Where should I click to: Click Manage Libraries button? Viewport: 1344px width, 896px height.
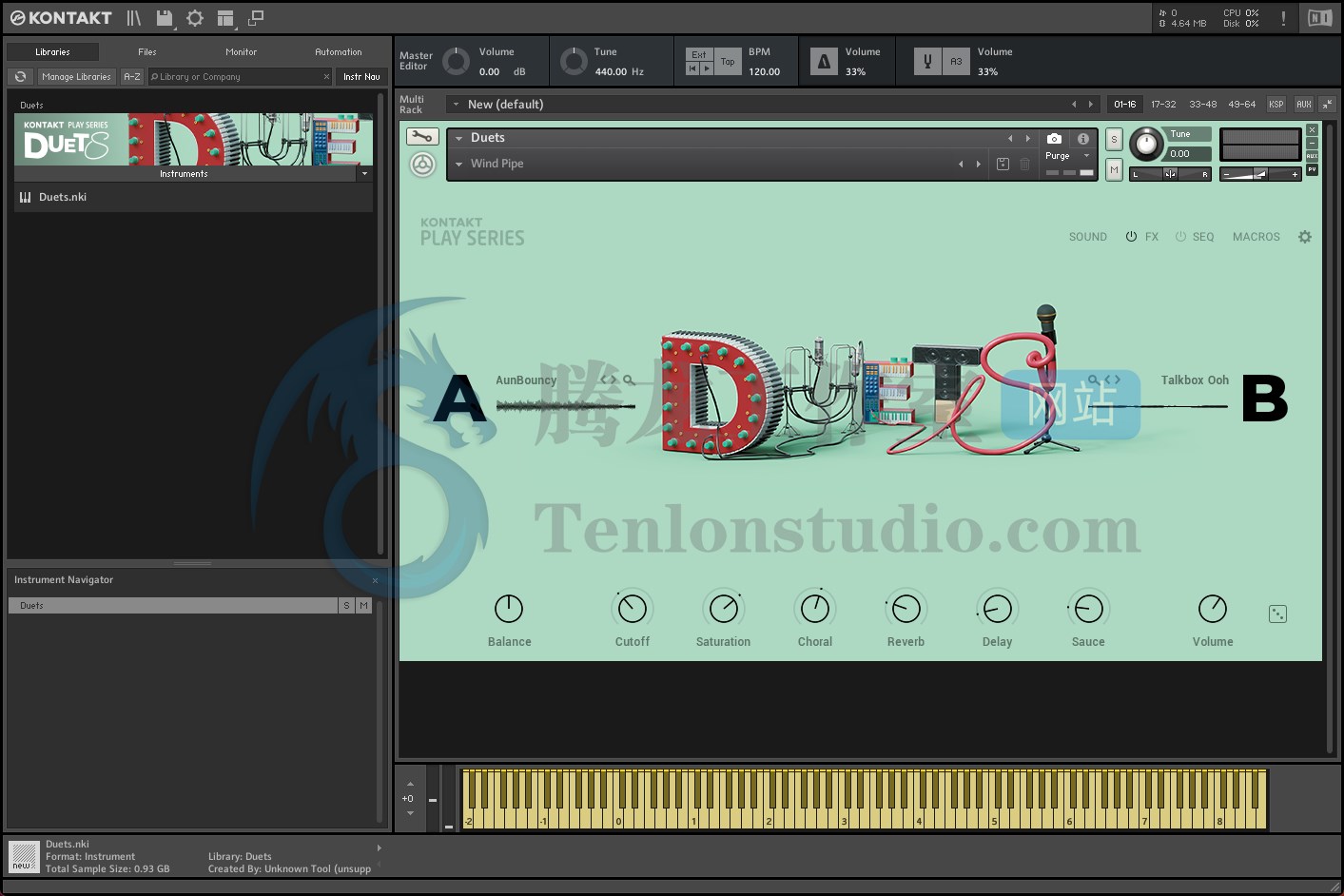coord(76,77)
